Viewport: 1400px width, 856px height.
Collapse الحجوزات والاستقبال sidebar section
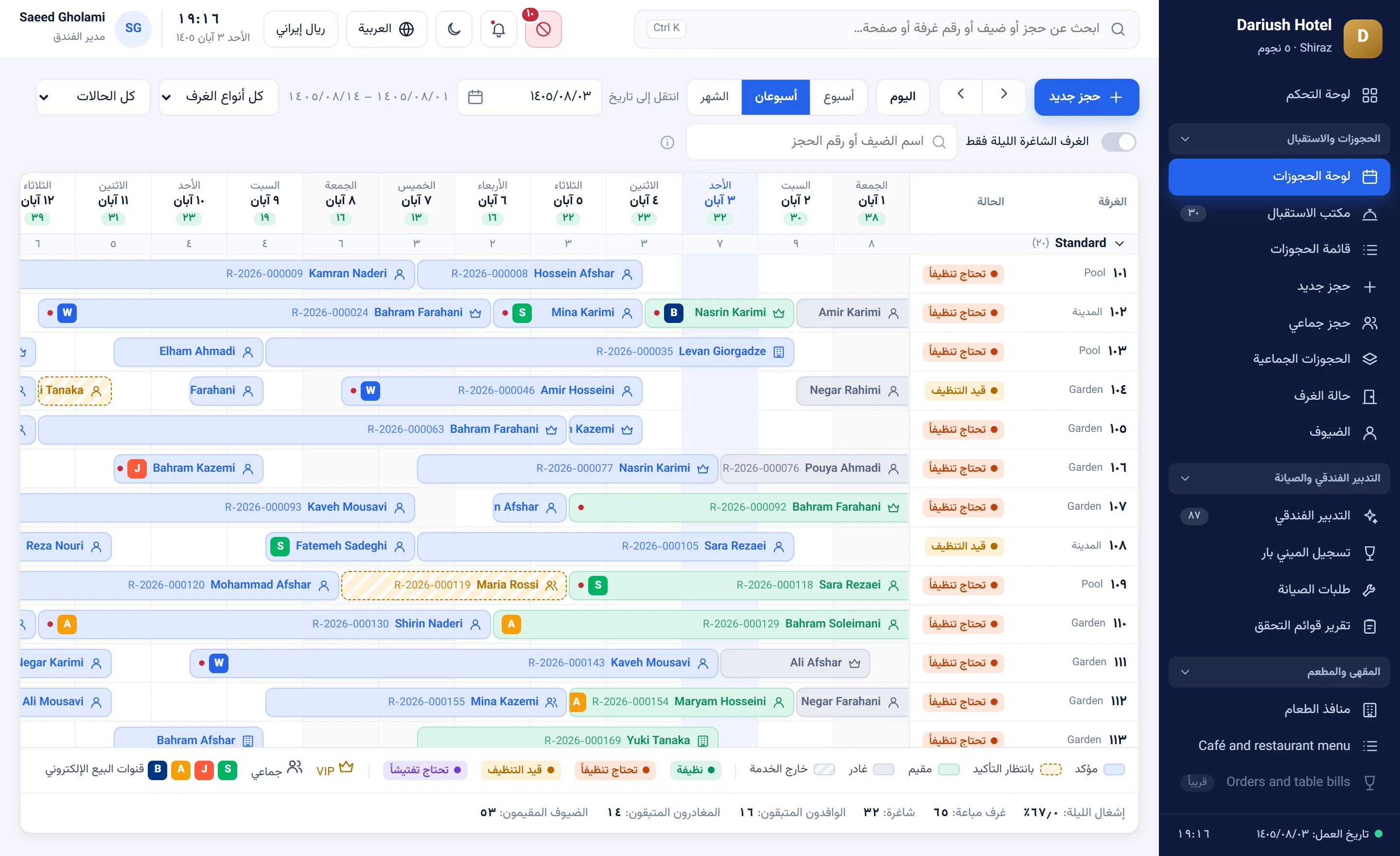pyautogui.click(x=1279, y=139)
